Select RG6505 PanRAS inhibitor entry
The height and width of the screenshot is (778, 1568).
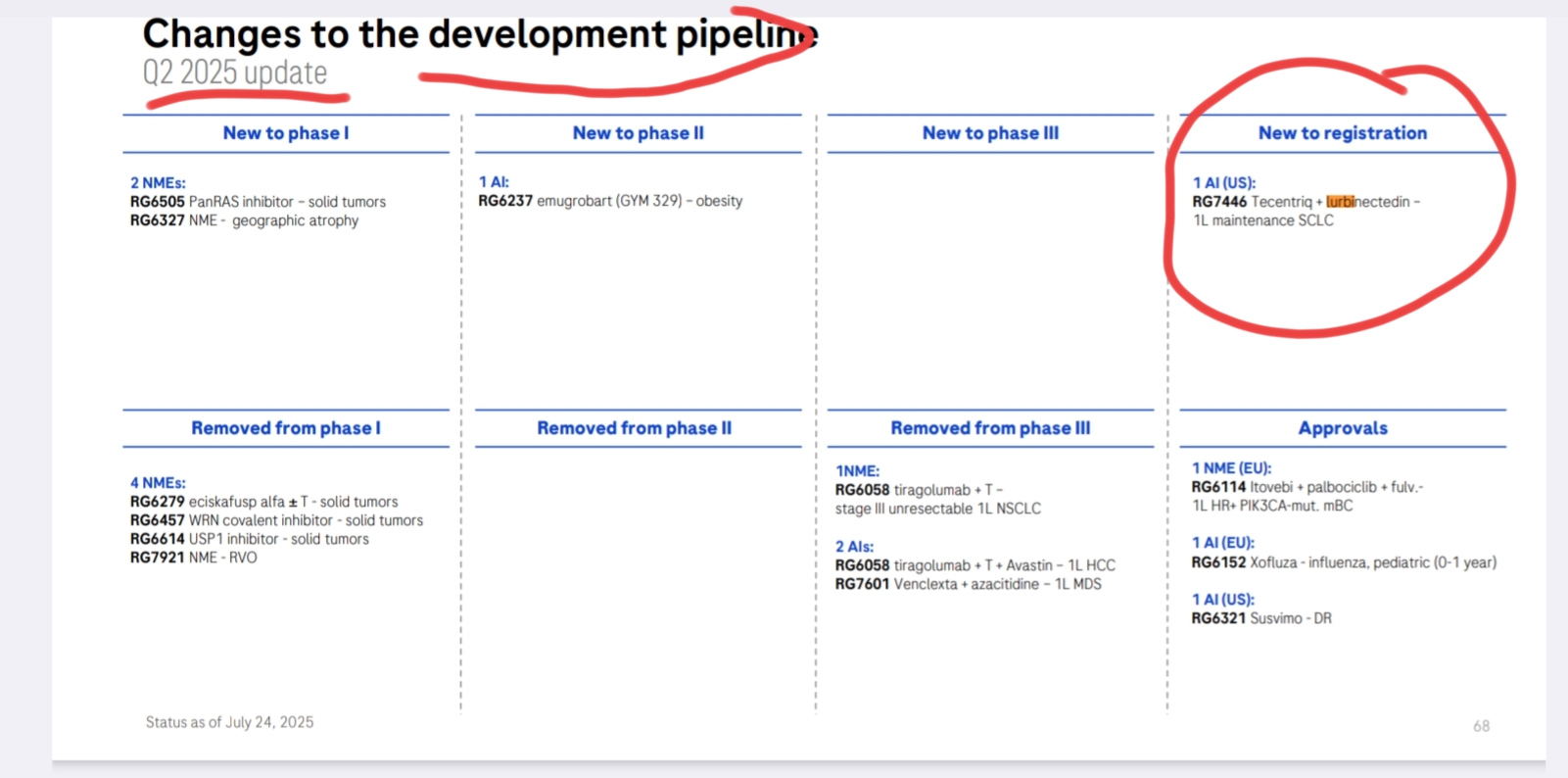[259, 202]
